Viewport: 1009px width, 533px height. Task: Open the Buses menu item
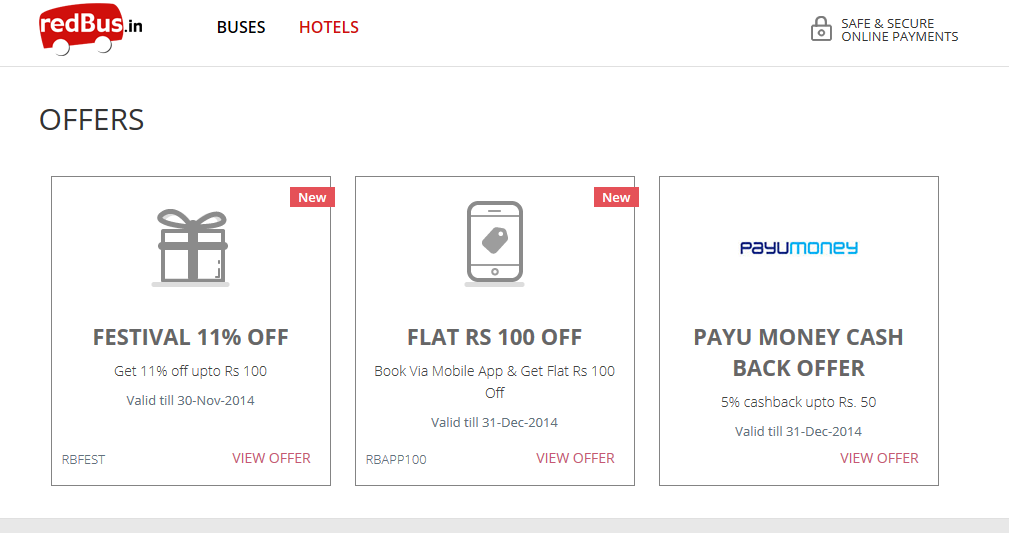pyautogui.click(x=241, y=28)
